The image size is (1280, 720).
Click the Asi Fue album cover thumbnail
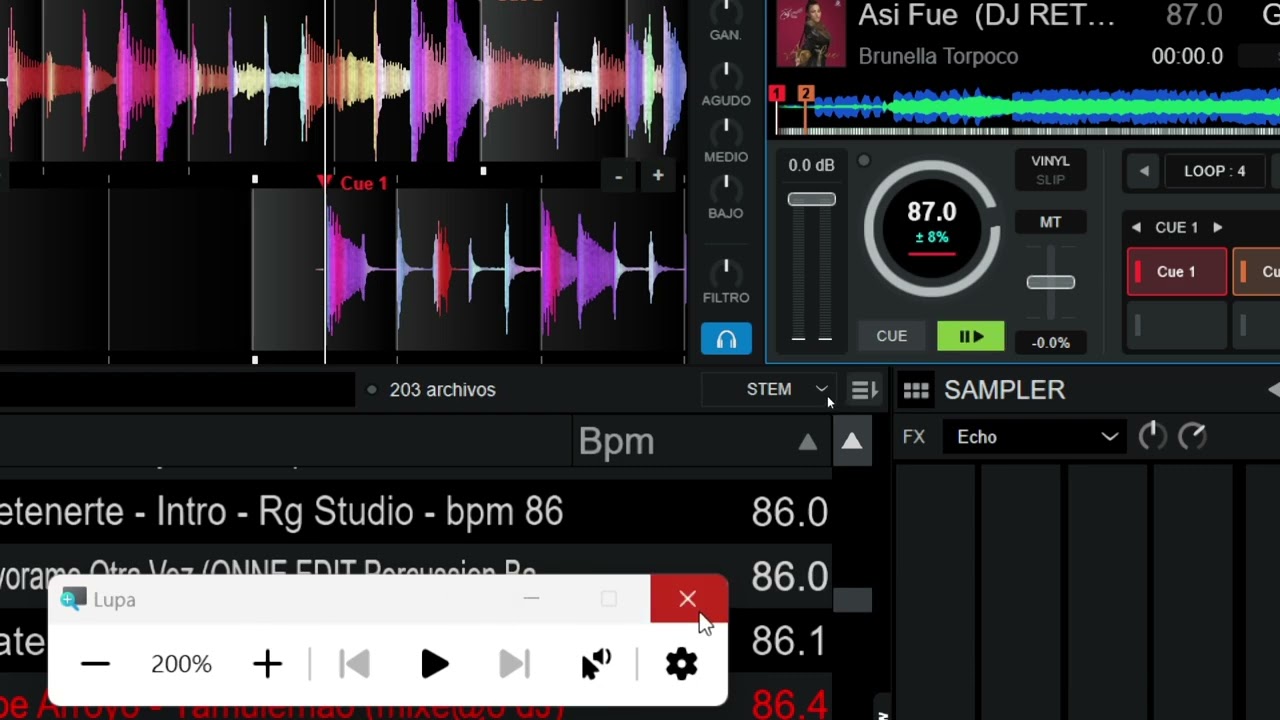(x=811, y=34)
